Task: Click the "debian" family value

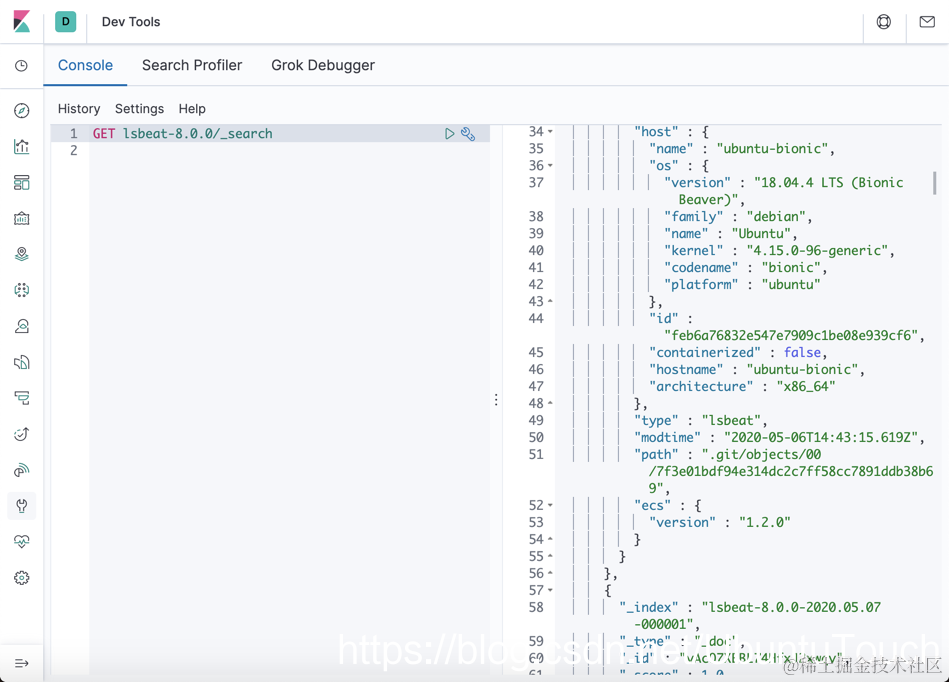Action: 776,217
